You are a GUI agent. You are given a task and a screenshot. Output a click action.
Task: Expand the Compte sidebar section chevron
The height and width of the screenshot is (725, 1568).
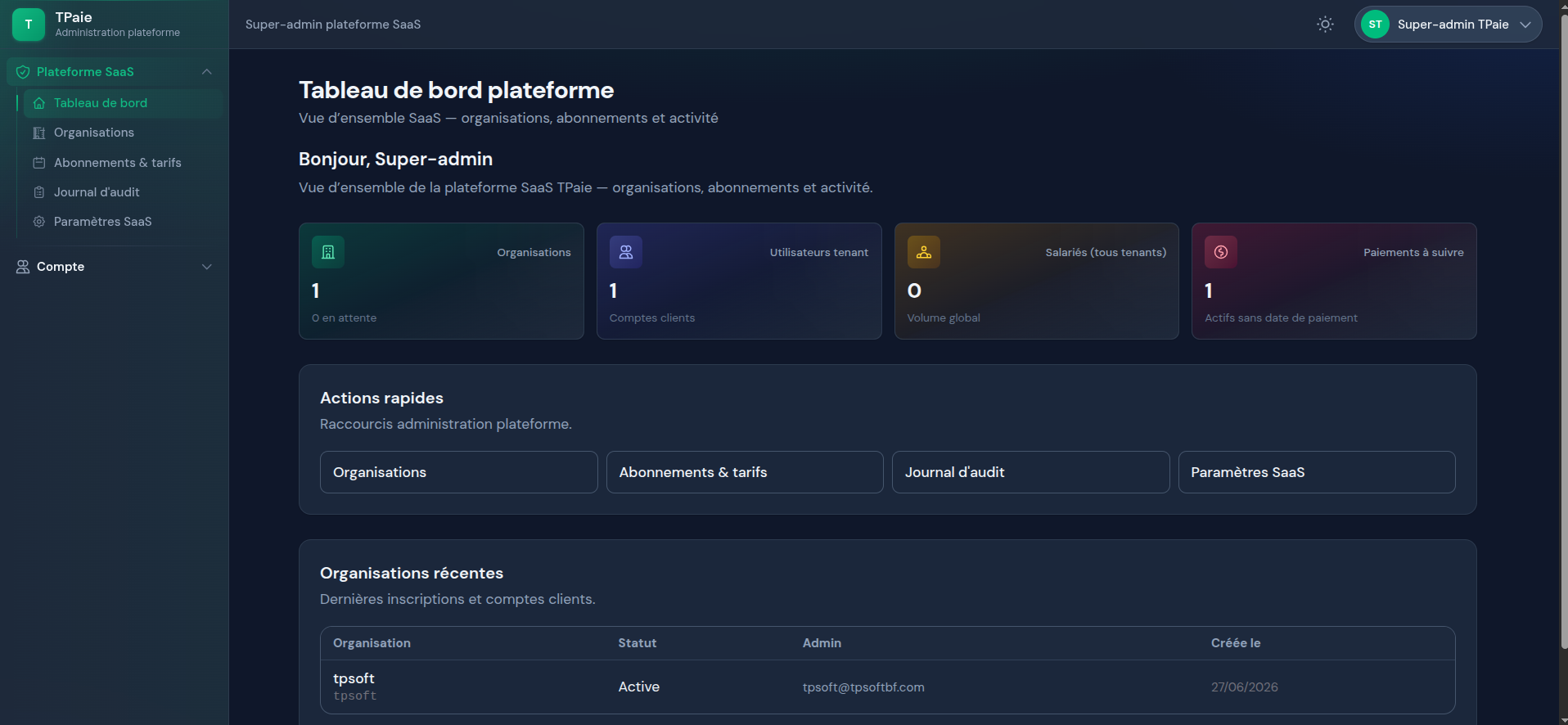point(206,267)
